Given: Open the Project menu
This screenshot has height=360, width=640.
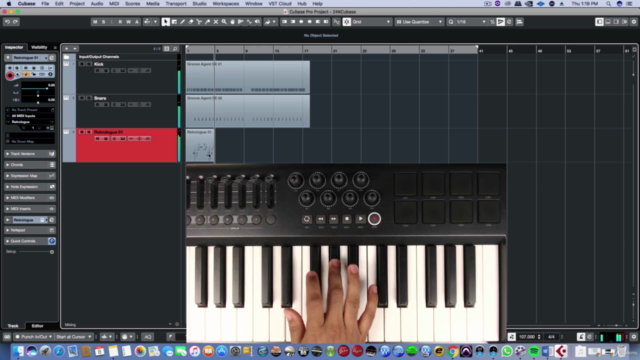Looking at the screenshot, I should [77, 4].
